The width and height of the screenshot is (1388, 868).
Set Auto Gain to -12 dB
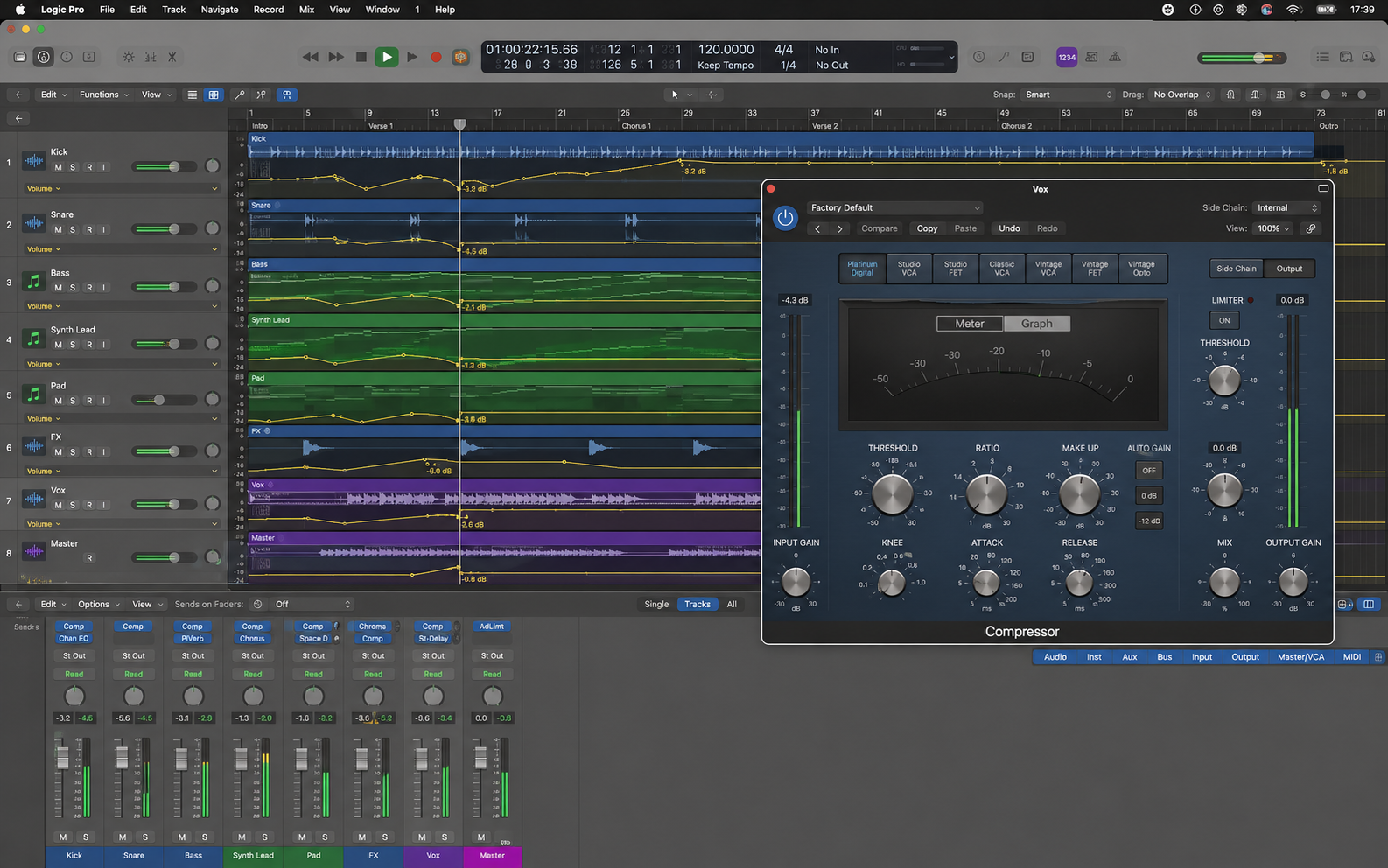click(x=1149, y=521)
